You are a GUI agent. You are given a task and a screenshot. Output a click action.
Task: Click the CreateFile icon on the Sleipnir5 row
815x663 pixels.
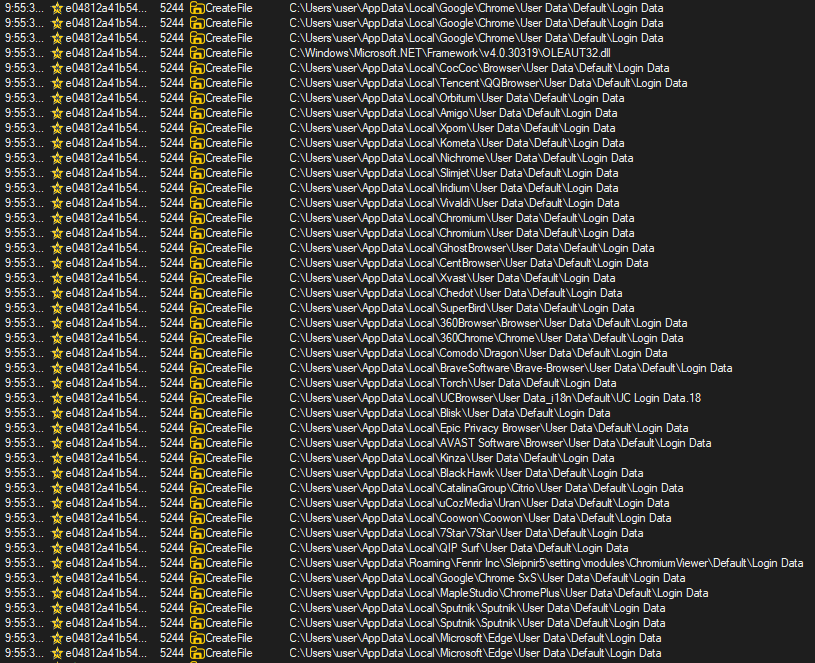(x=197, y=563)
